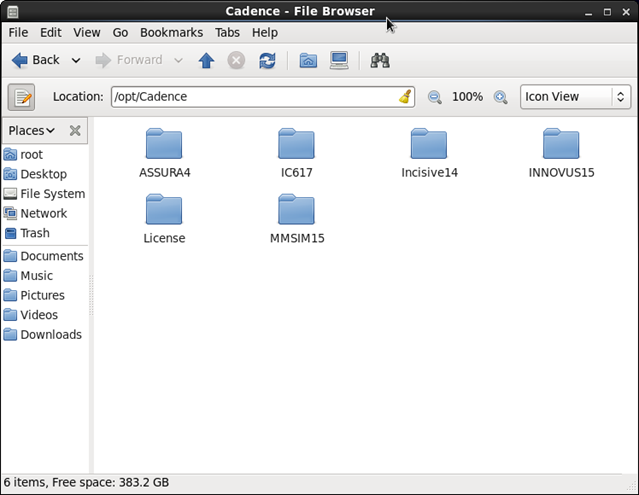Click the greyed Forward arrow button

point(129,60)
